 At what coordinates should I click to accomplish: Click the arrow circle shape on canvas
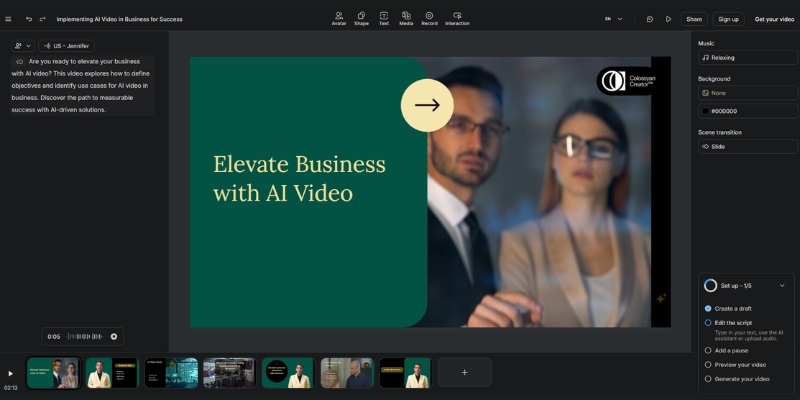[x=427, y=105]
